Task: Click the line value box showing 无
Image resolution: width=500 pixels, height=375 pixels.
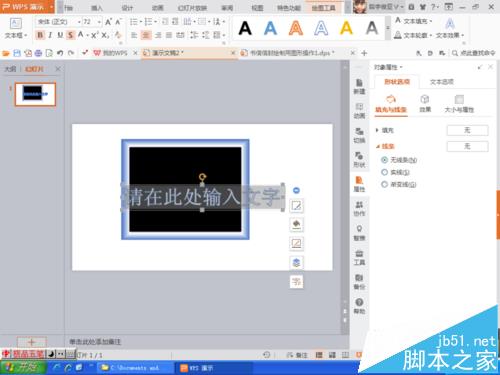Action: [x=467, y=146]
